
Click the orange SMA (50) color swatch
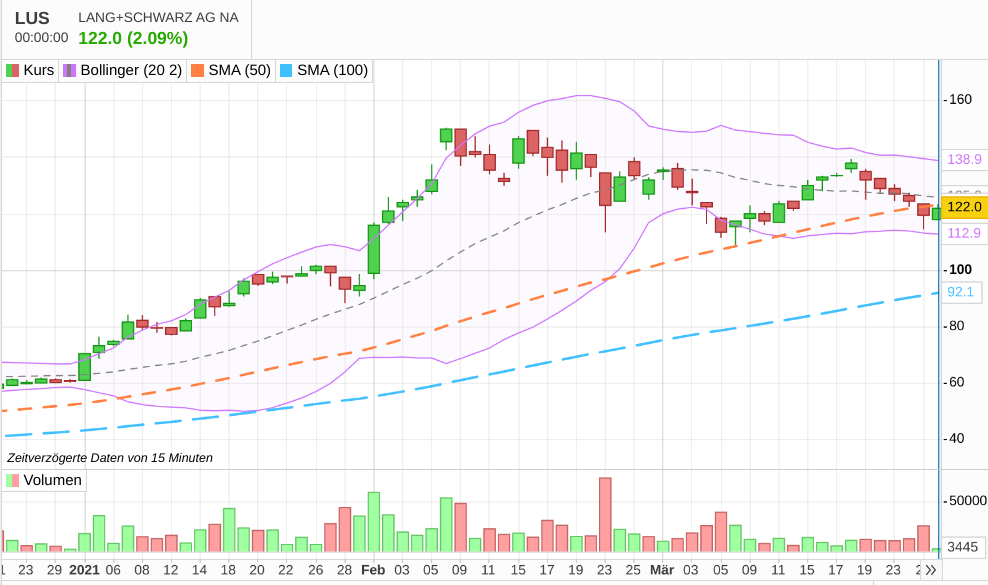(198, 71)
